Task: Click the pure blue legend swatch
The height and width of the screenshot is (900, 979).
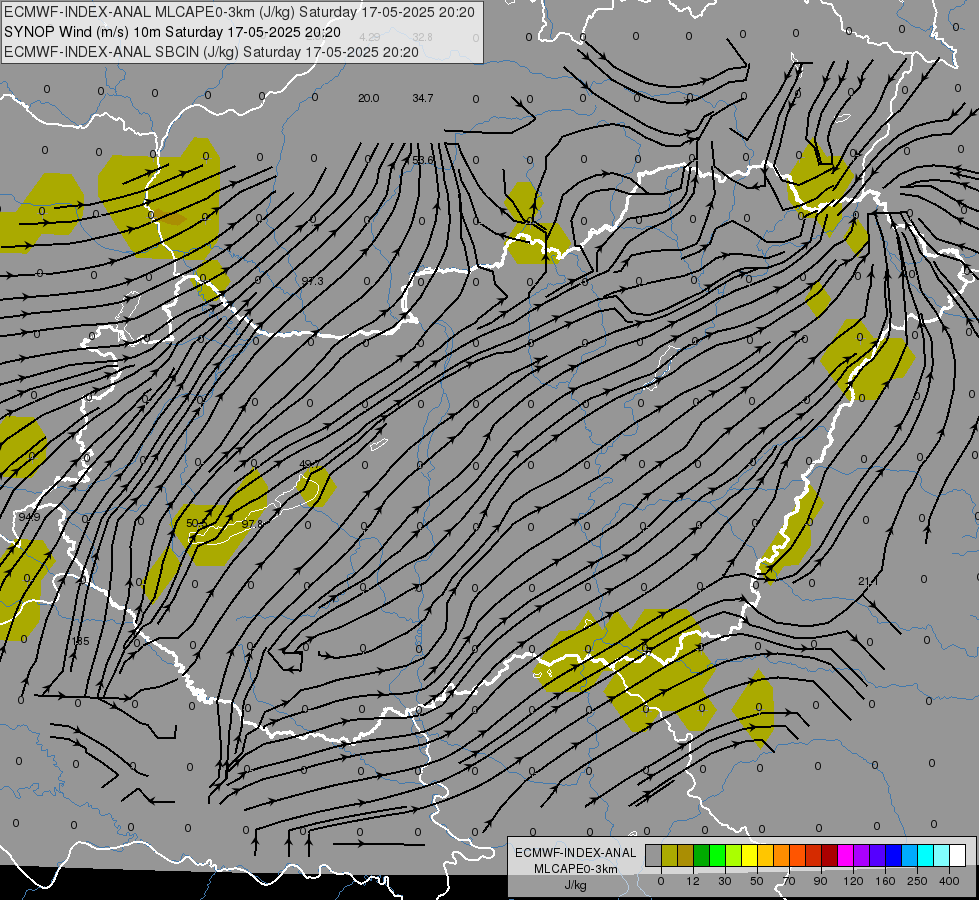Action: tap(893, 855)
